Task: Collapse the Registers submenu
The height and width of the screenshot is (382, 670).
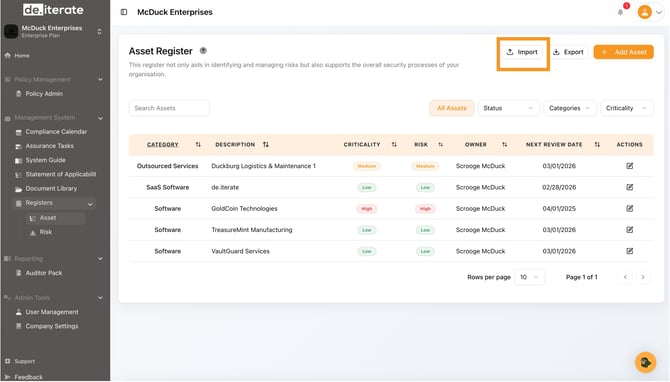Action: (90, 204)
